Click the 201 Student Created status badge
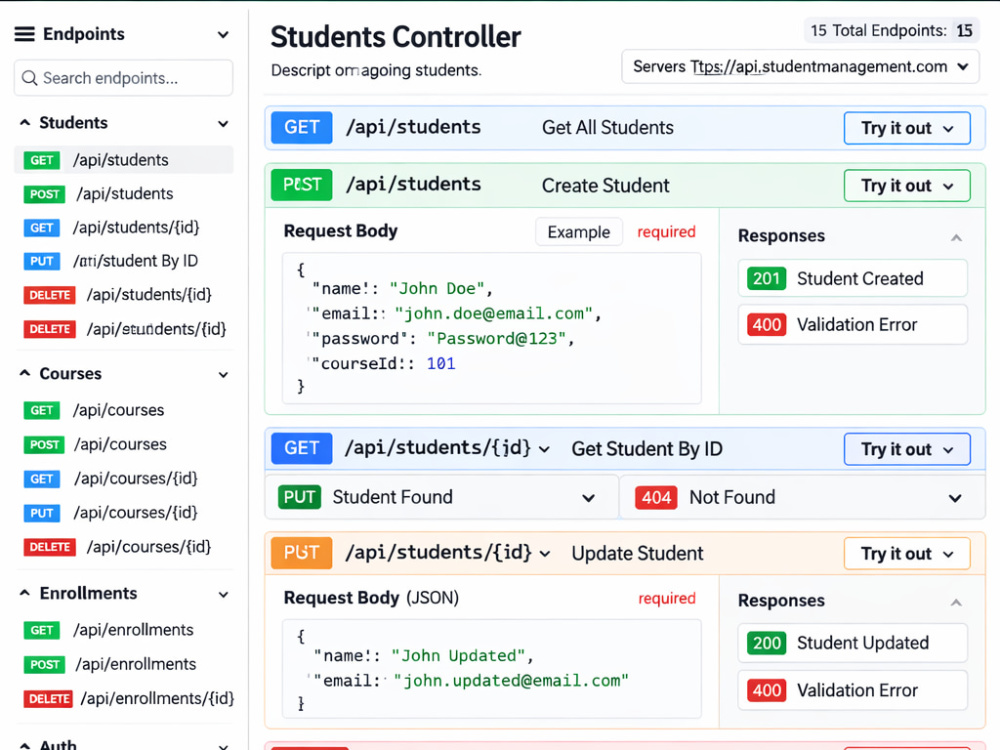The width and height of the screenshot is (1000, 750). click(x=767, y=279)
